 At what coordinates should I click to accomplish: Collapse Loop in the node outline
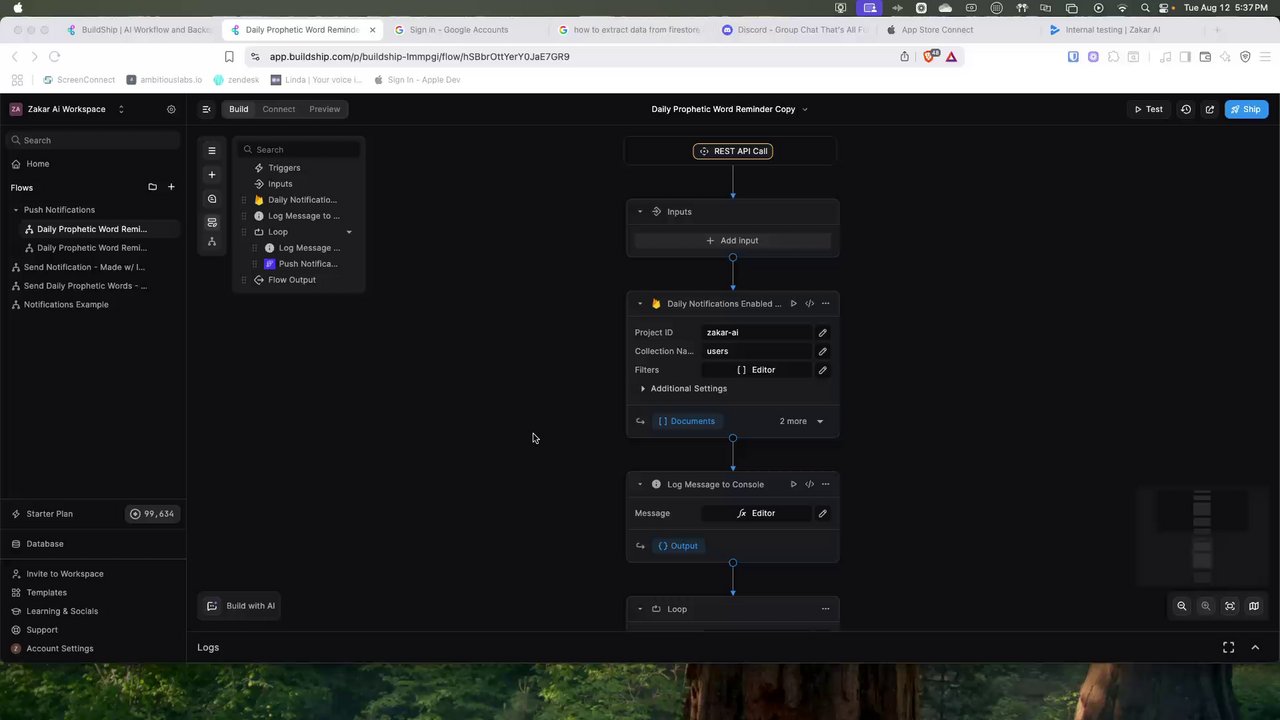[349, 232]
